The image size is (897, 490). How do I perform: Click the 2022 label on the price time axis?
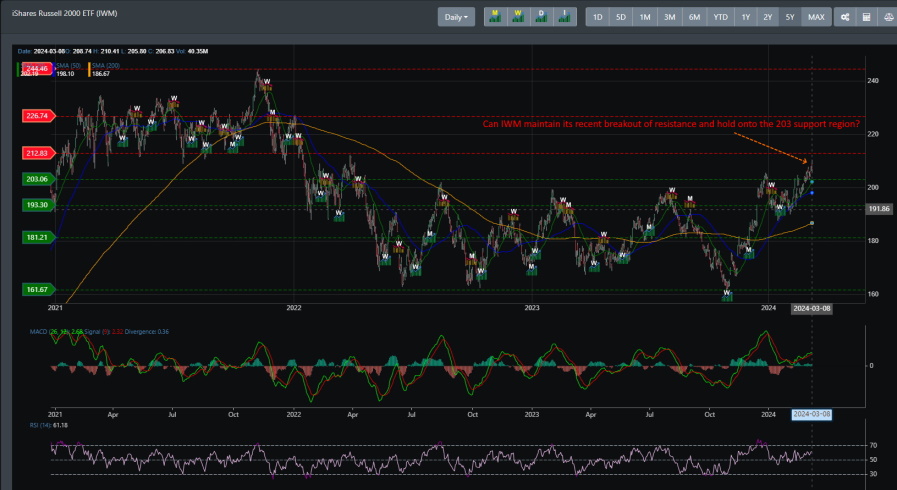(293, 308)
